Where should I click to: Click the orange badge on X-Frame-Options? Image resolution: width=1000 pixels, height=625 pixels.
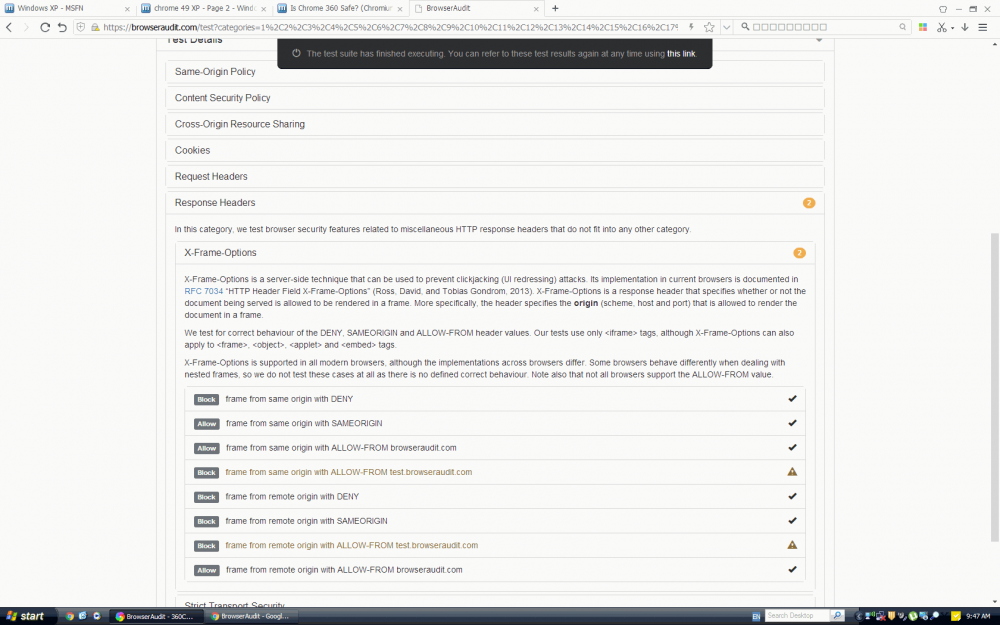799,253
